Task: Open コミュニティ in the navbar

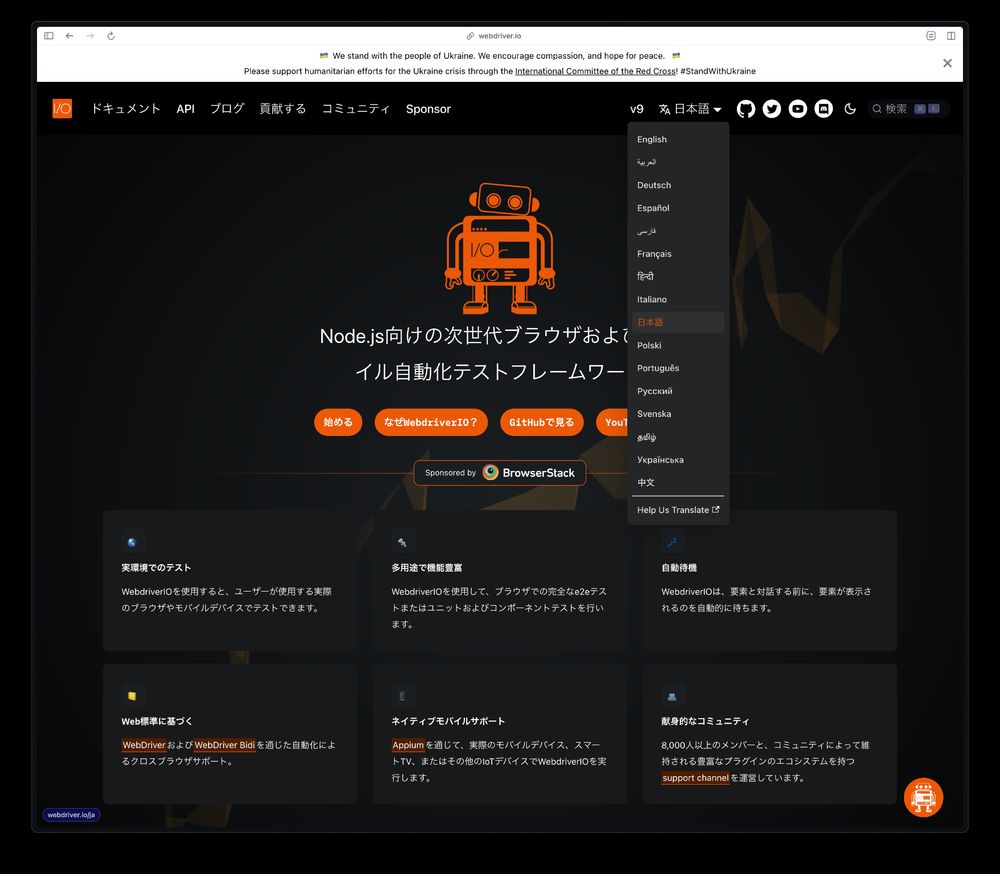Action: [x=356, y=109]
